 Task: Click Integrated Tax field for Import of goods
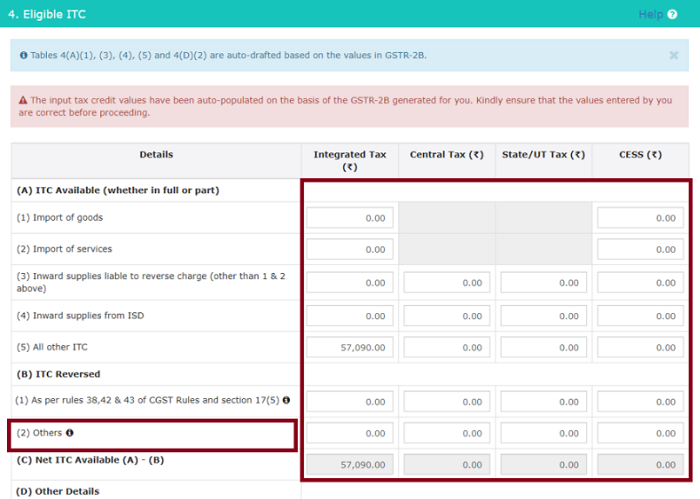(x=349, y=218)
